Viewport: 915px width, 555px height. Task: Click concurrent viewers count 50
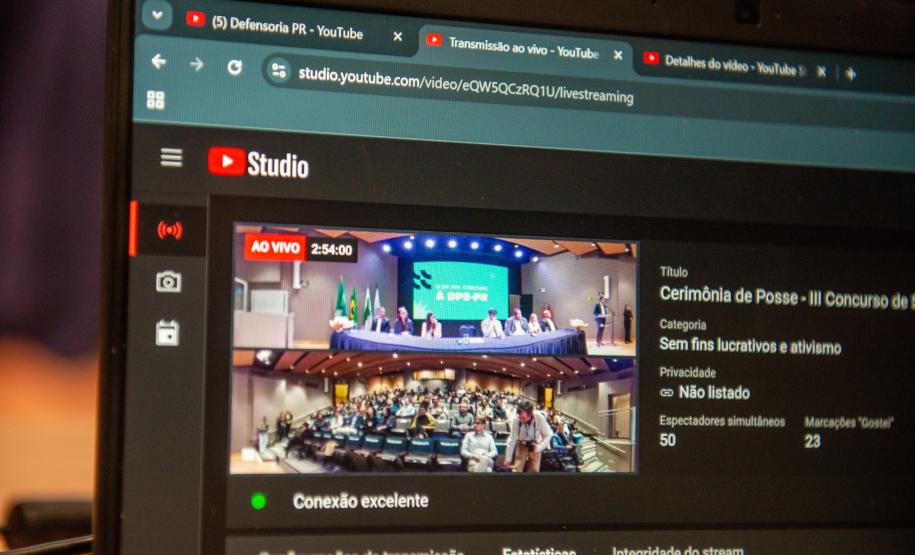coord(668,439)
